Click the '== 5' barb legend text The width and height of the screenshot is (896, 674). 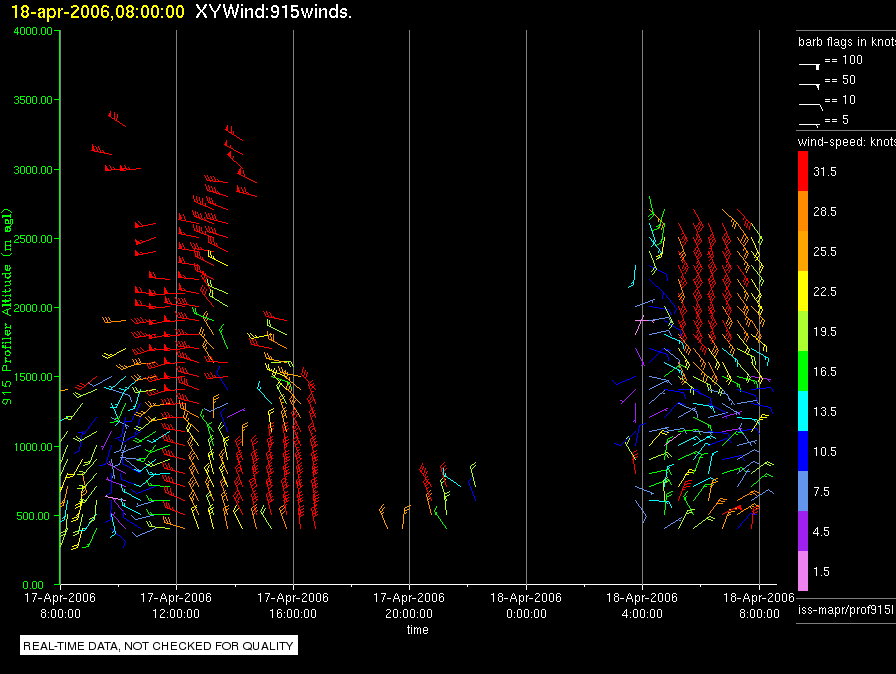coord(837,120)
